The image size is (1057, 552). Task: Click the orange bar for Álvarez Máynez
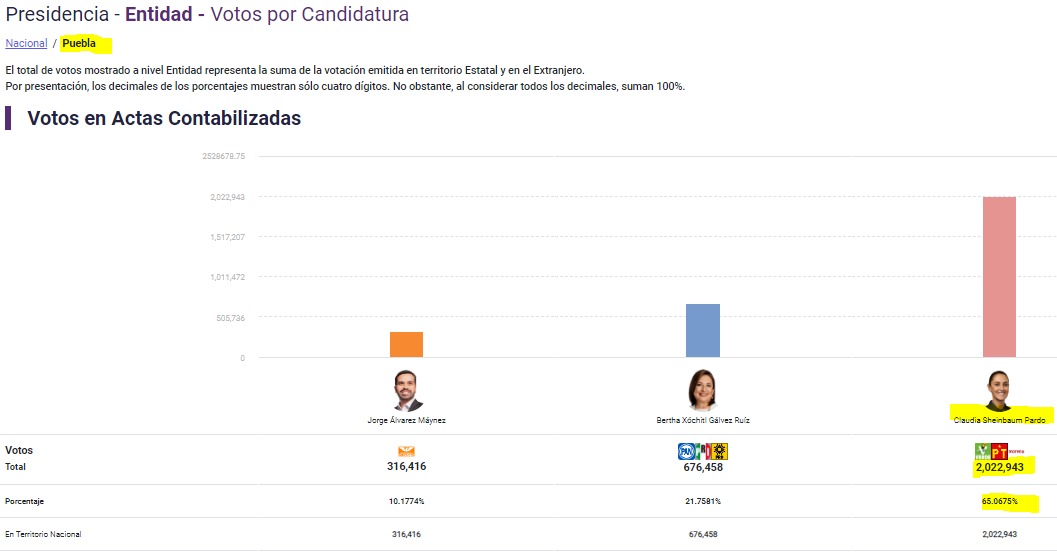406,344
